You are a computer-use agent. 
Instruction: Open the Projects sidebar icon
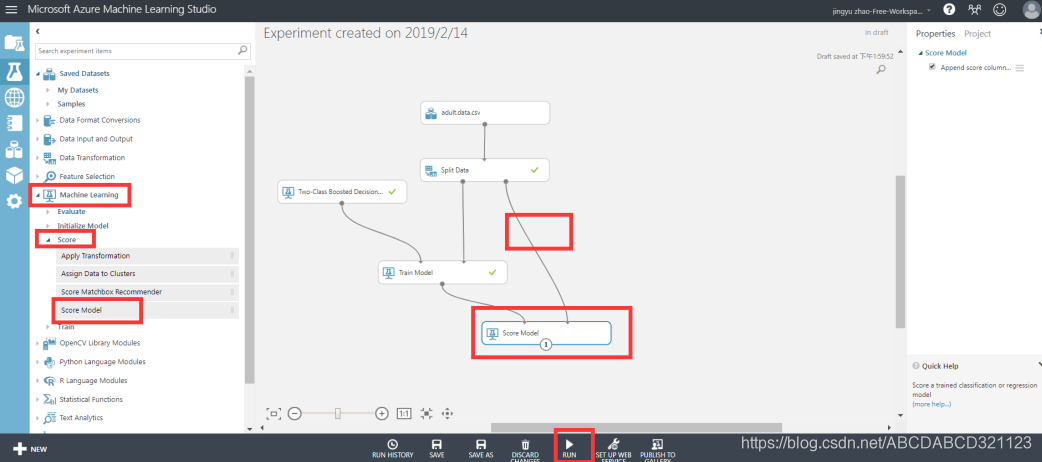tap(15, 43)
